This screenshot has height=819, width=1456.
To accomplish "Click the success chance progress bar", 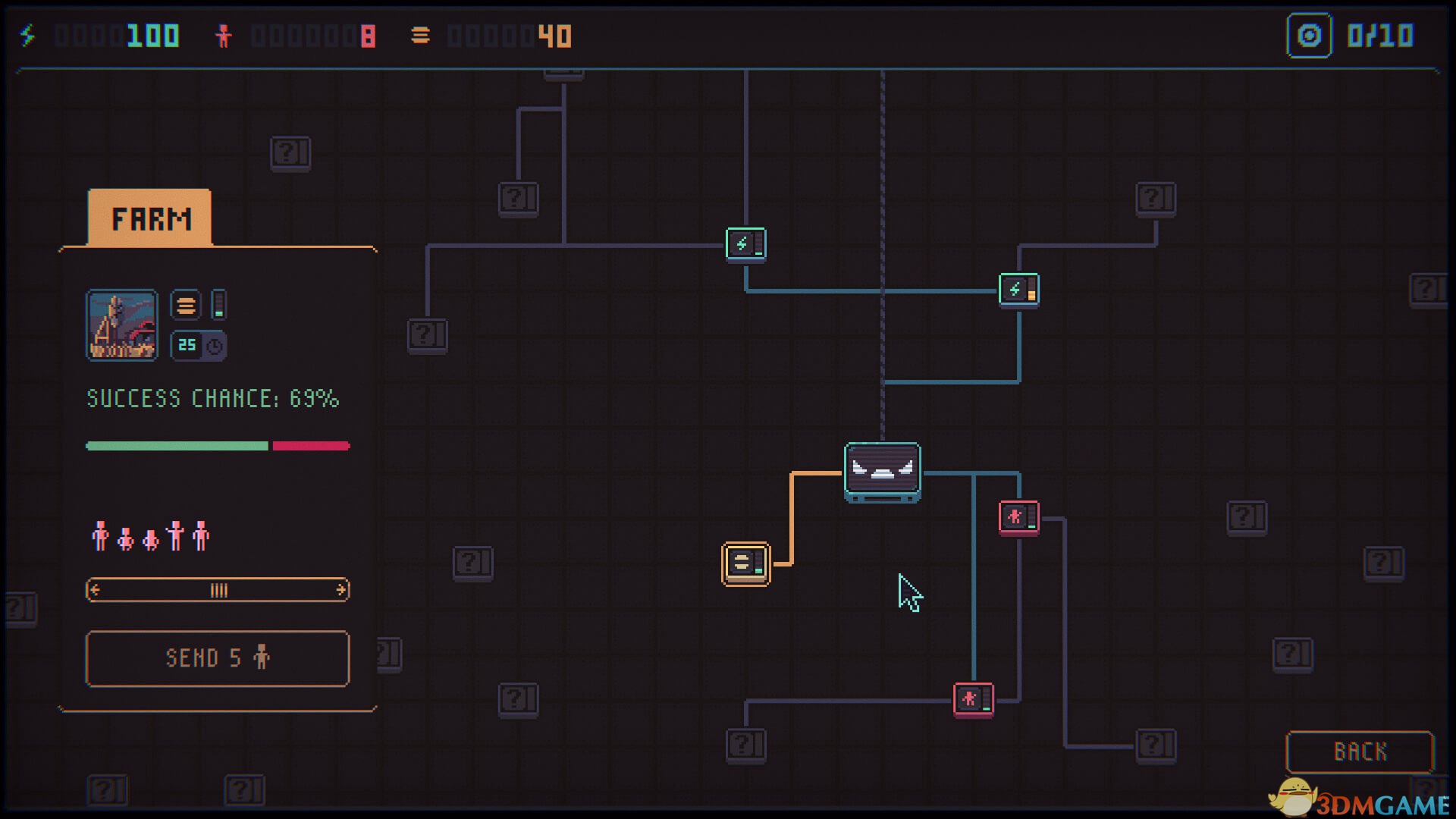I will click(x=218, y=446).
